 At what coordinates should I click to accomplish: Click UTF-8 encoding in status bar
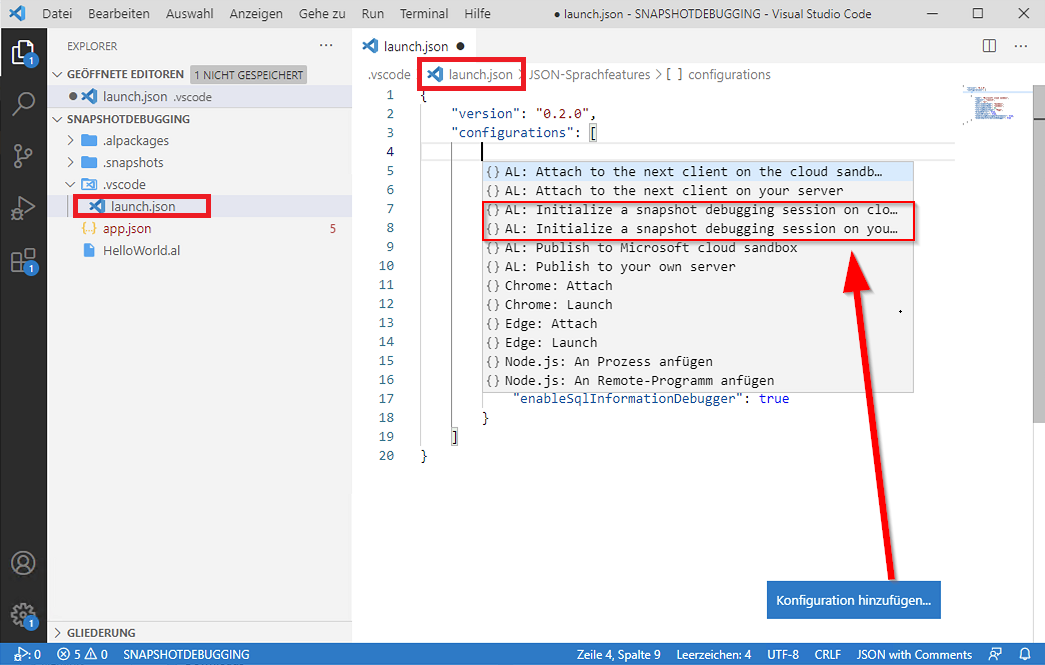pyautogui.click(x=782, y=654)
